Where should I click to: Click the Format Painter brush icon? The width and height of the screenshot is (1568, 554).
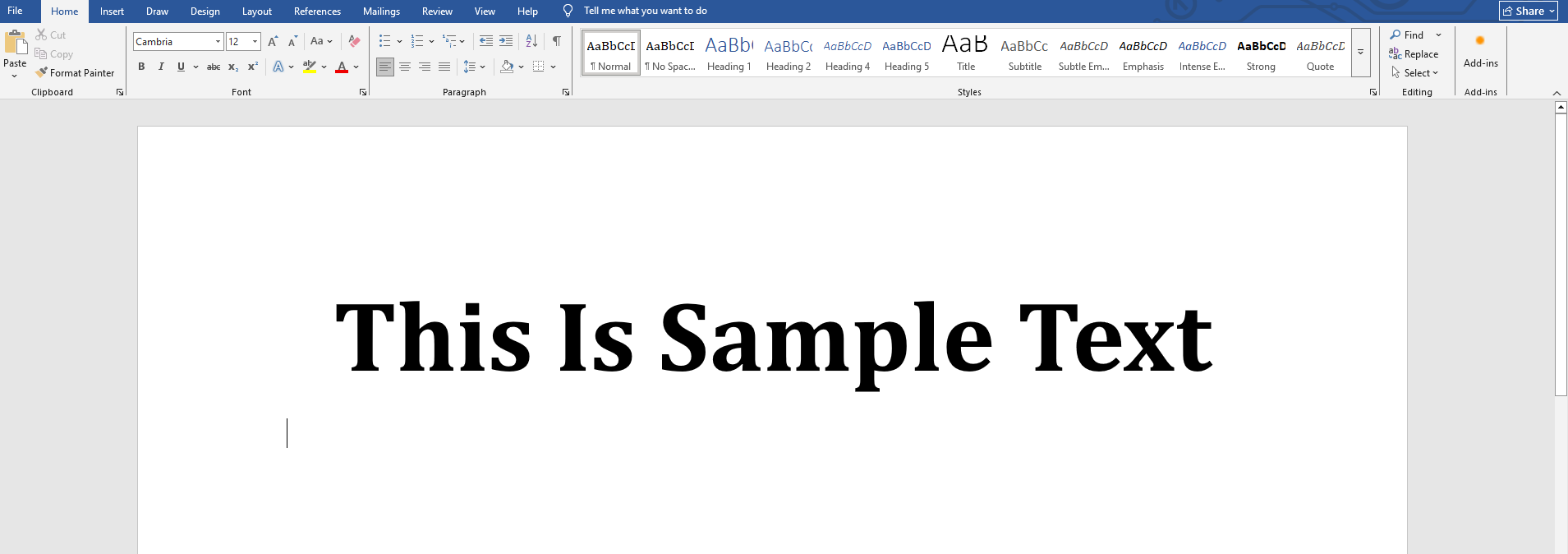[x=41, y=72]
